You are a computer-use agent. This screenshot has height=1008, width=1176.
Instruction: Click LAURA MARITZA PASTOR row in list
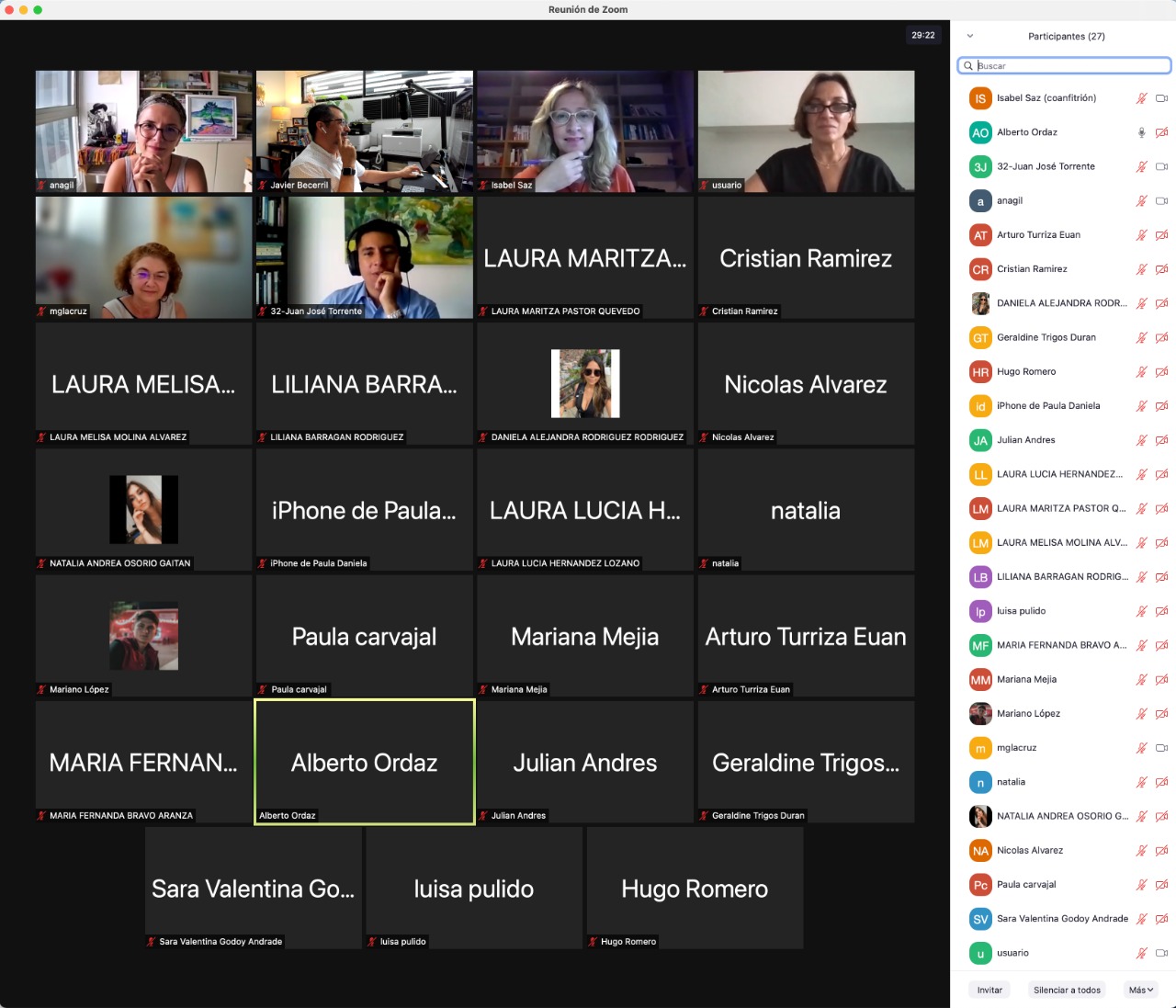pyautogui.click(x=1064, y=508)
